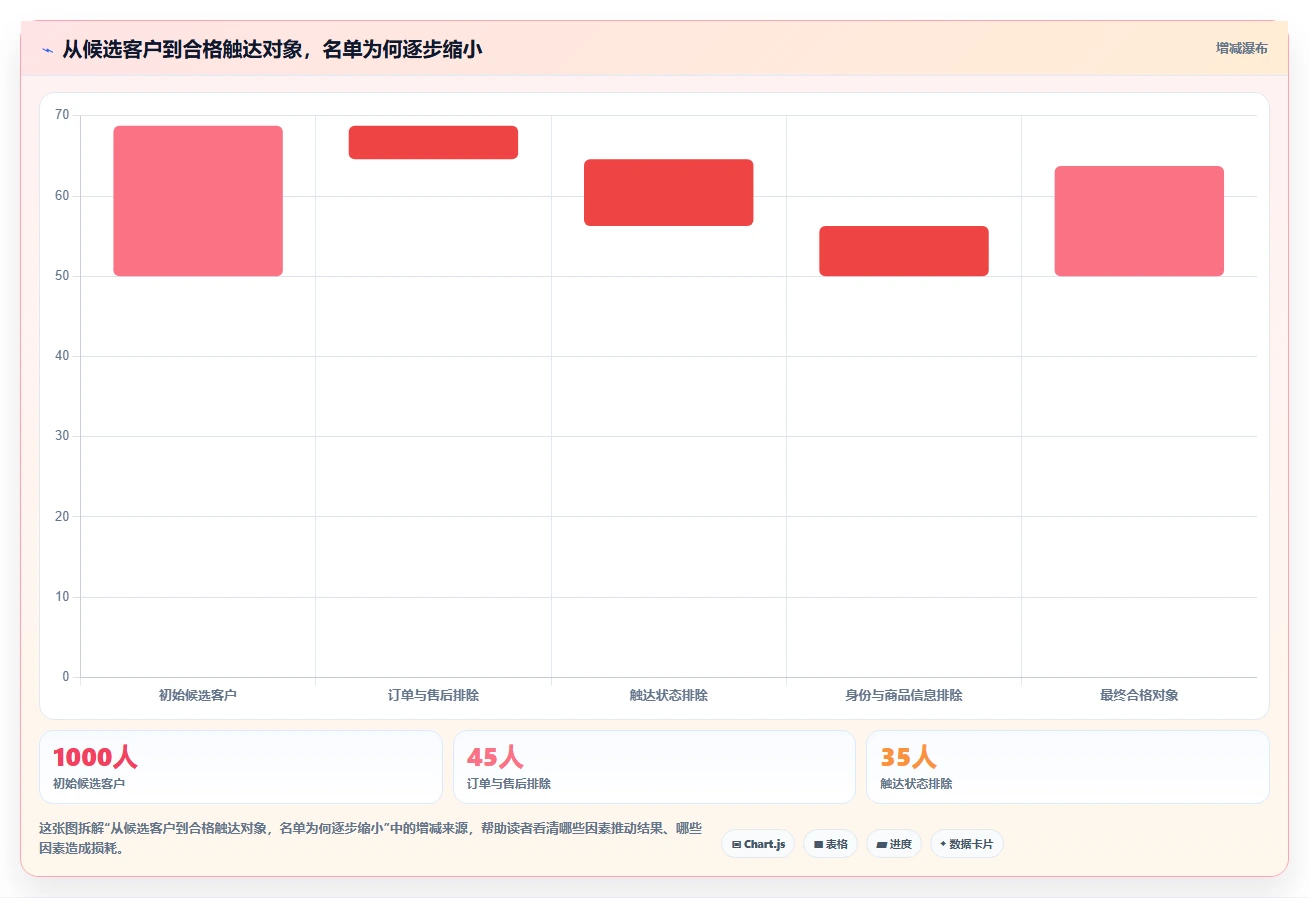The height and width of the screenshot is (898, 1309).
Task: Click x-axis label 初始候选客户
Action: [198, 695]
